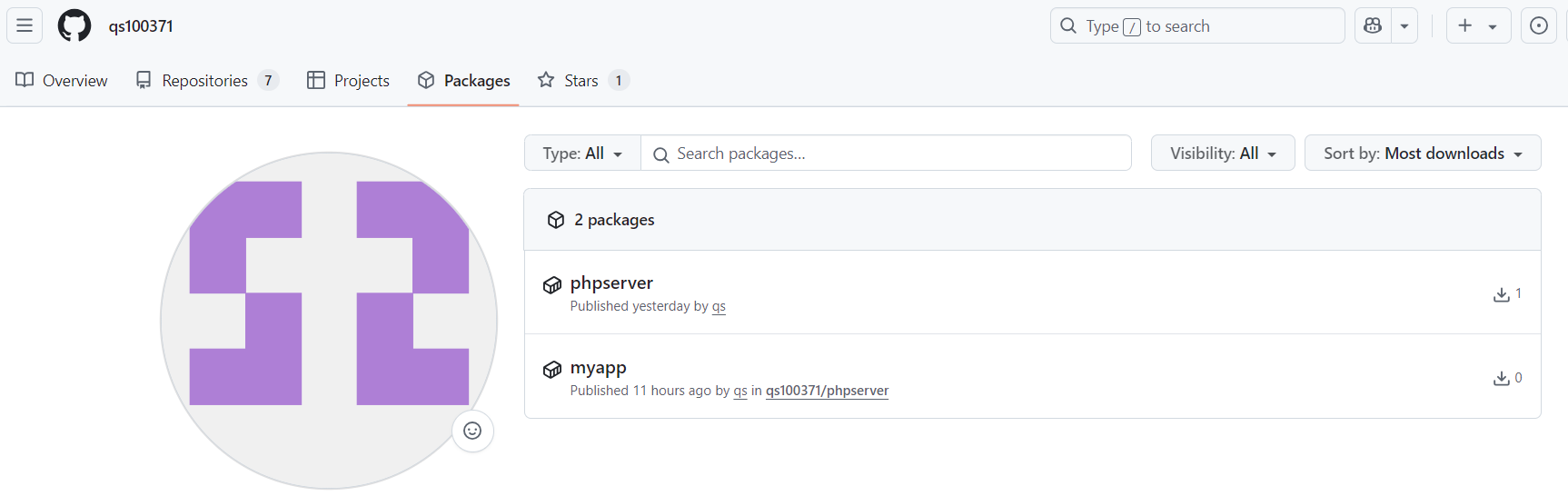Open the Copilot icon button
Screen dimensions: 1568x496
(1373, 25)
